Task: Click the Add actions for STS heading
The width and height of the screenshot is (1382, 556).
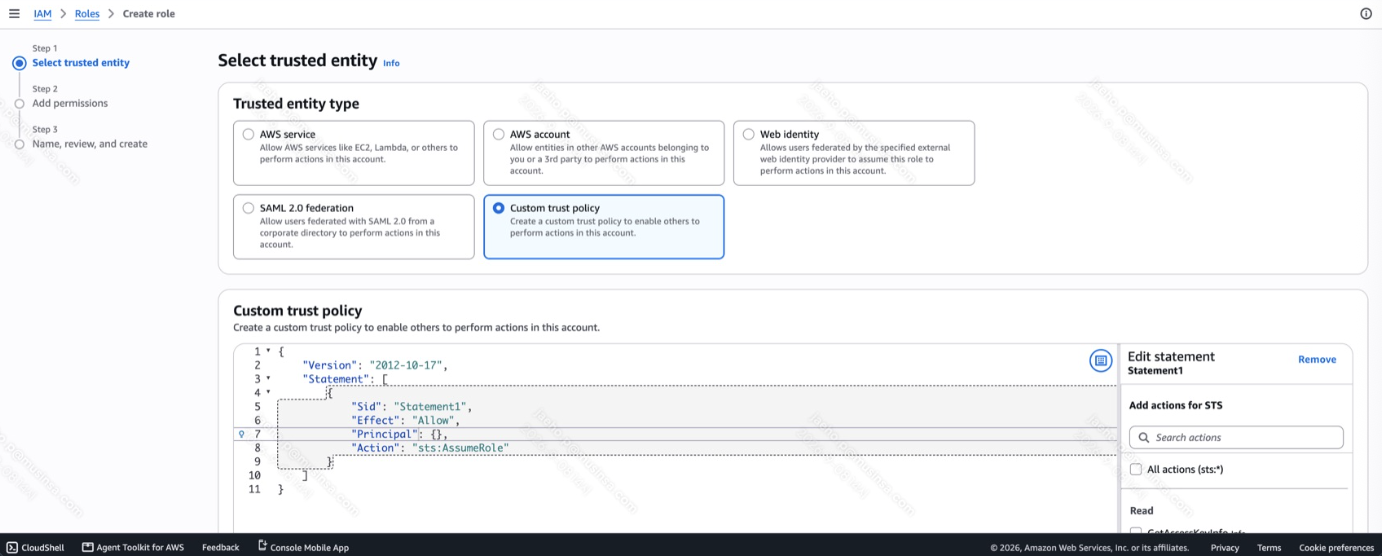Action: click(1176, 405)
